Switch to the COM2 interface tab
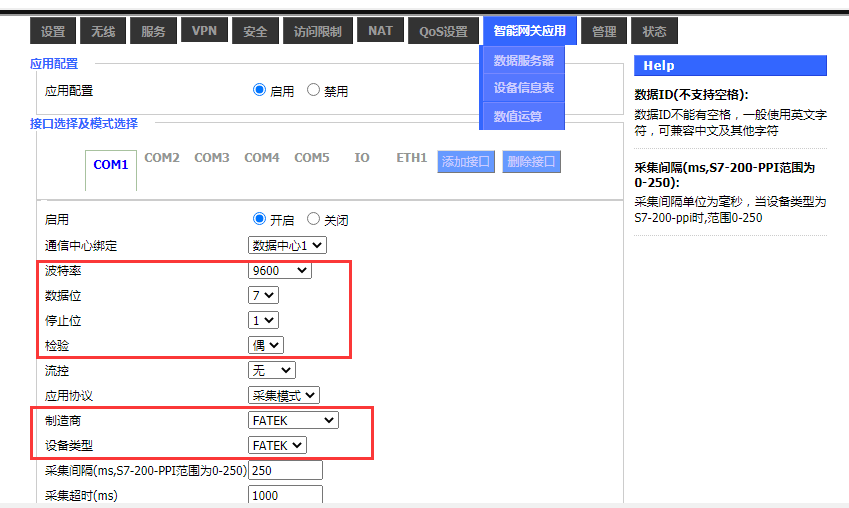 pos(162,158)
